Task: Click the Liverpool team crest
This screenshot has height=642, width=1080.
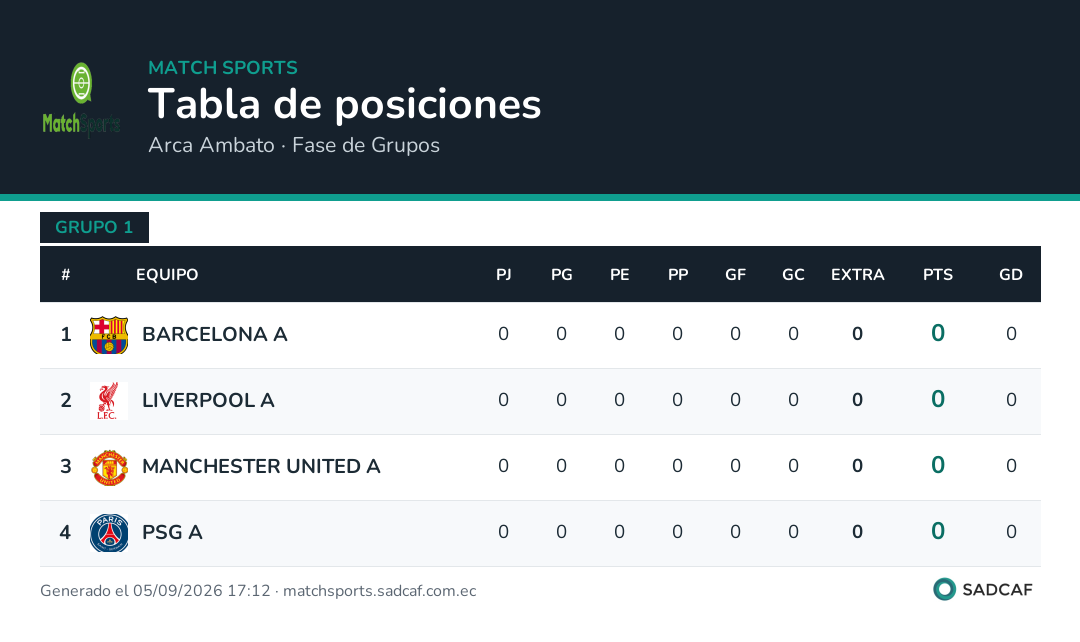Action: tap(109, 401)
